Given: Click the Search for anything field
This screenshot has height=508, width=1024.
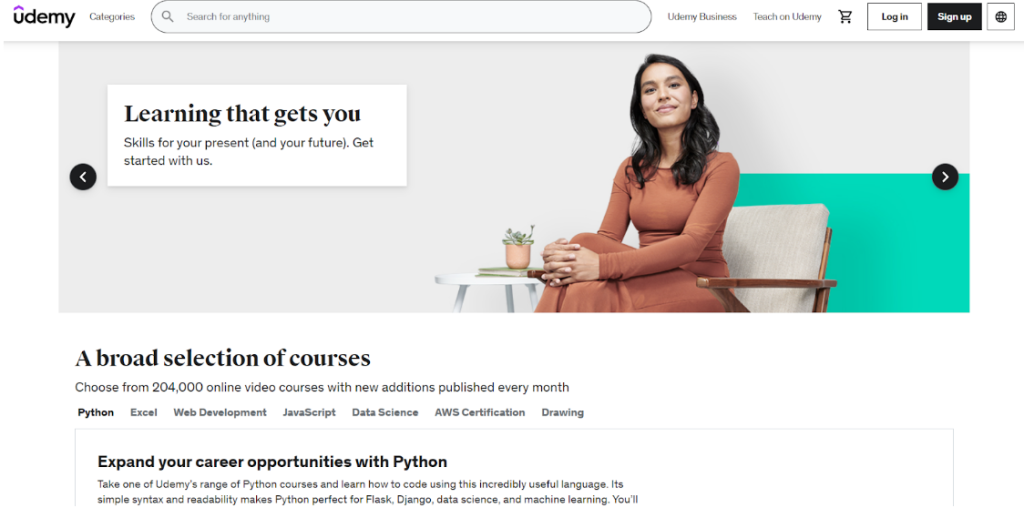Looking at the screenshot, I should (x=401, y=17).
